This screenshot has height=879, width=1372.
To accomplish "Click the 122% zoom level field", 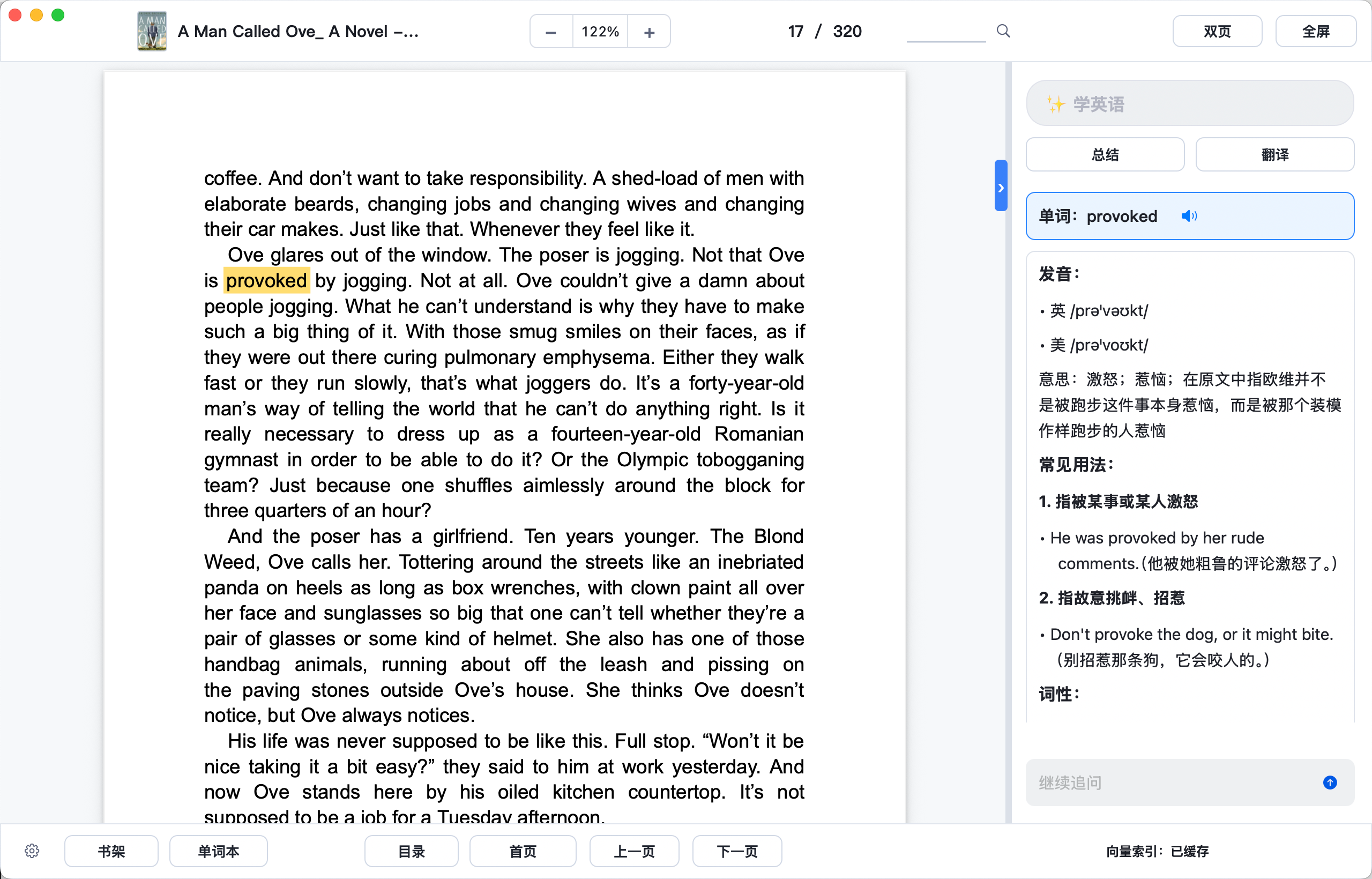I will pos(600,32).
